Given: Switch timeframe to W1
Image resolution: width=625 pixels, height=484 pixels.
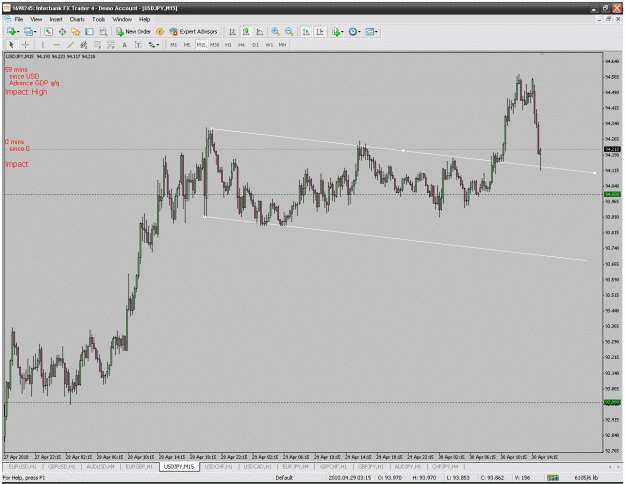Looking at the screenshot, I should click(x=269, y=45).
